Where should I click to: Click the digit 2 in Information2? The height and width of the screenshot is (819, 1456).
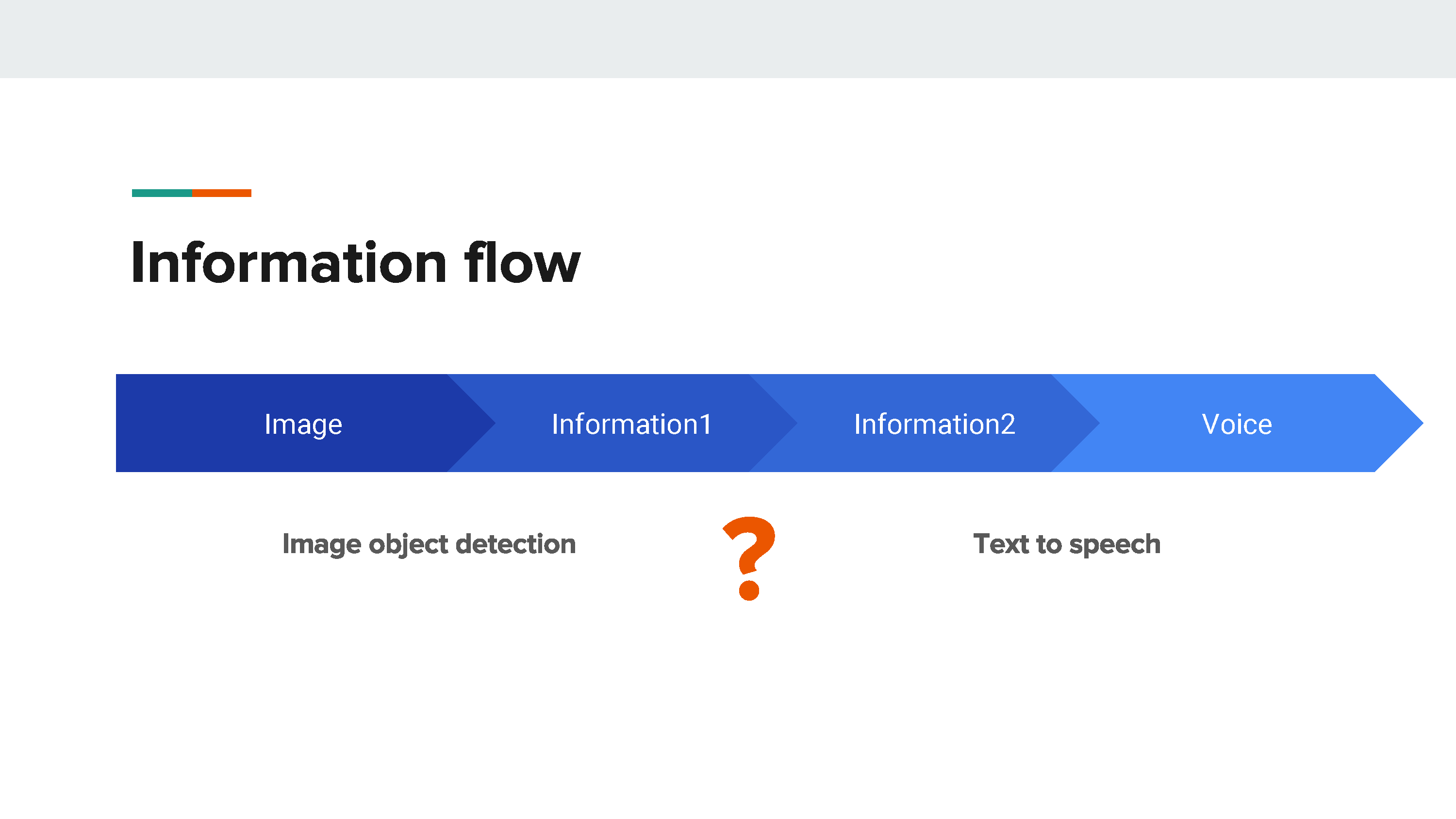1007,424
